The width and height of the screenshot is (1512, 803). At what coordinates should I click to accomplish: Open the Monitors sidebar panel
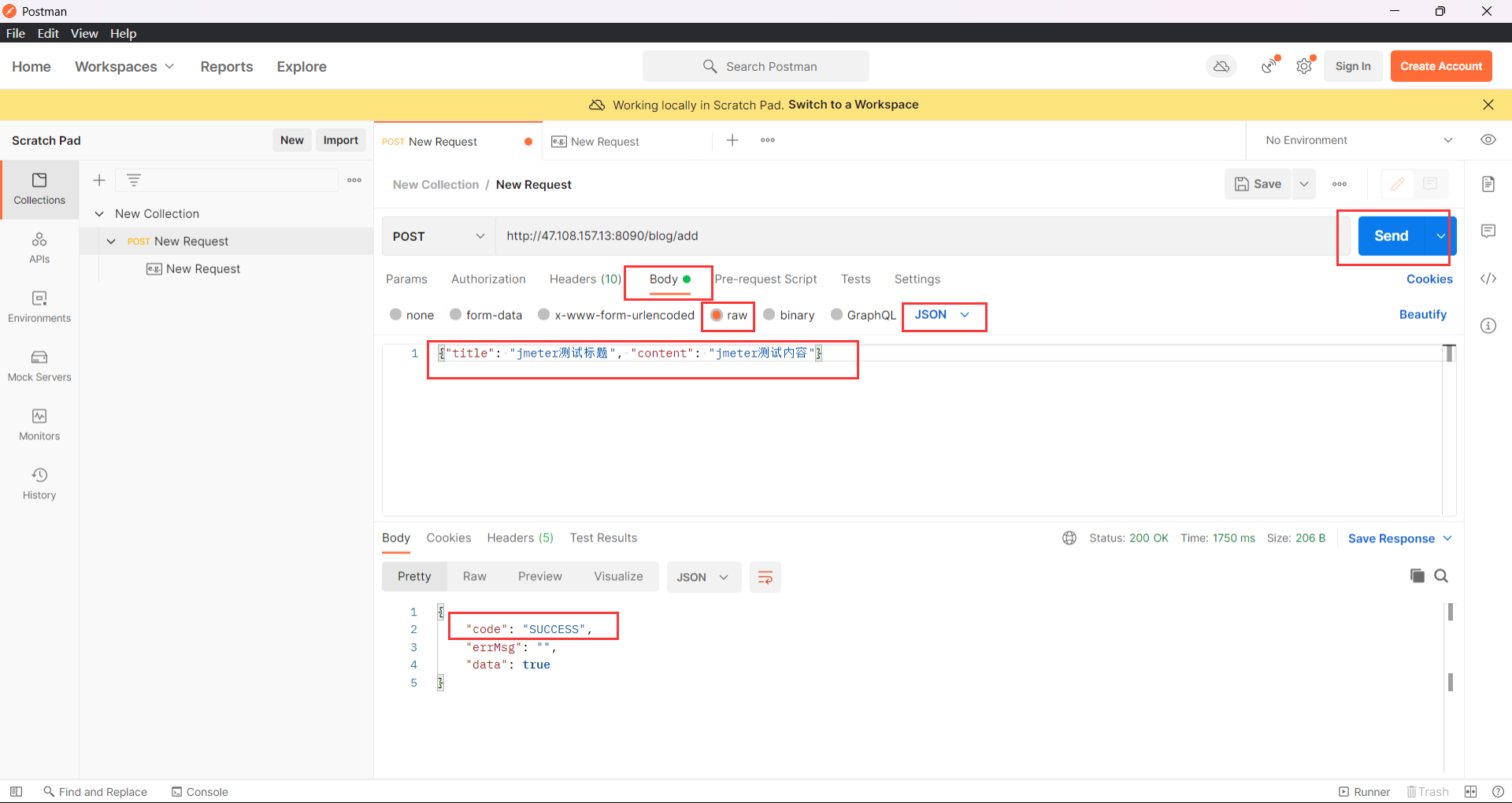coord(39,425)
